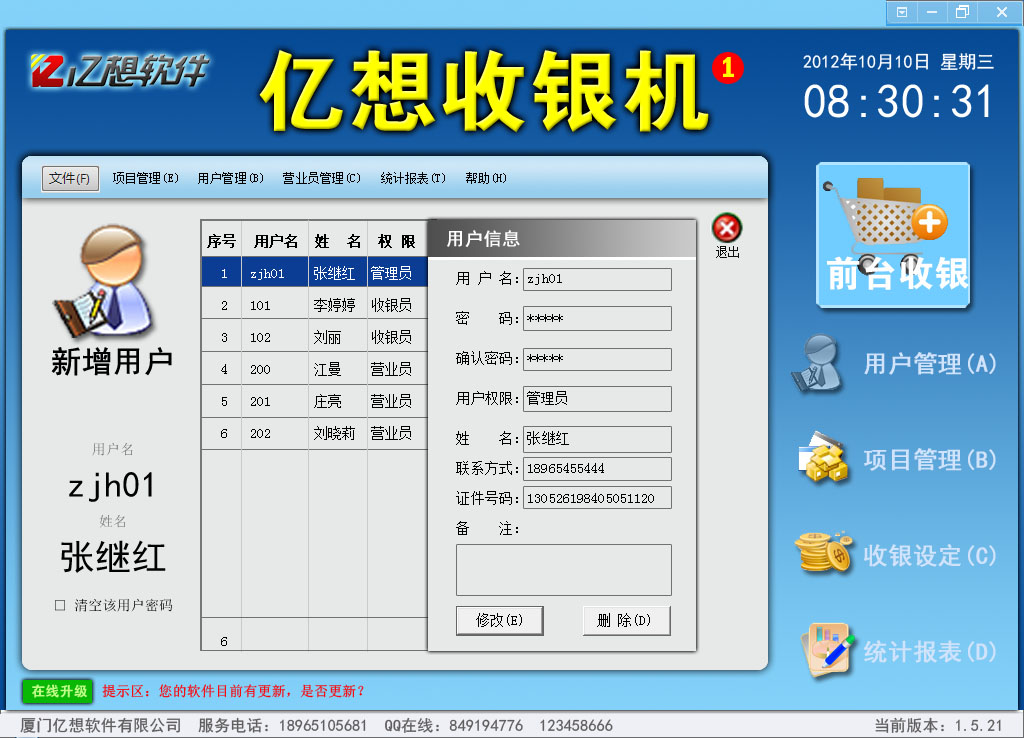Click the 新增用户 avatar icon
This screenshot has height=738, width=1024.
tap(105, 282)
